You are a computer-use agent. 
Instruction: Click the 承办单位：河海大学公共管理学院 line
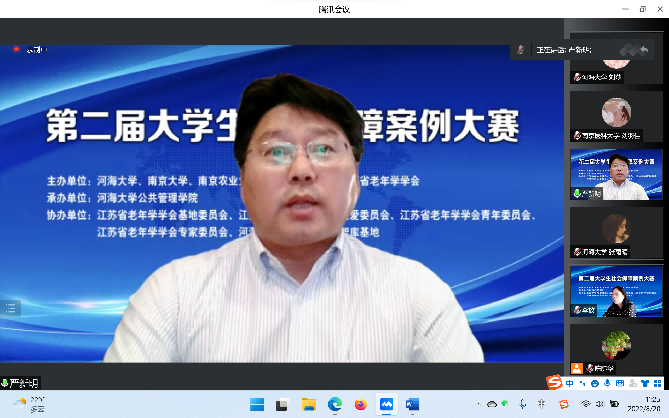(122, 198)
